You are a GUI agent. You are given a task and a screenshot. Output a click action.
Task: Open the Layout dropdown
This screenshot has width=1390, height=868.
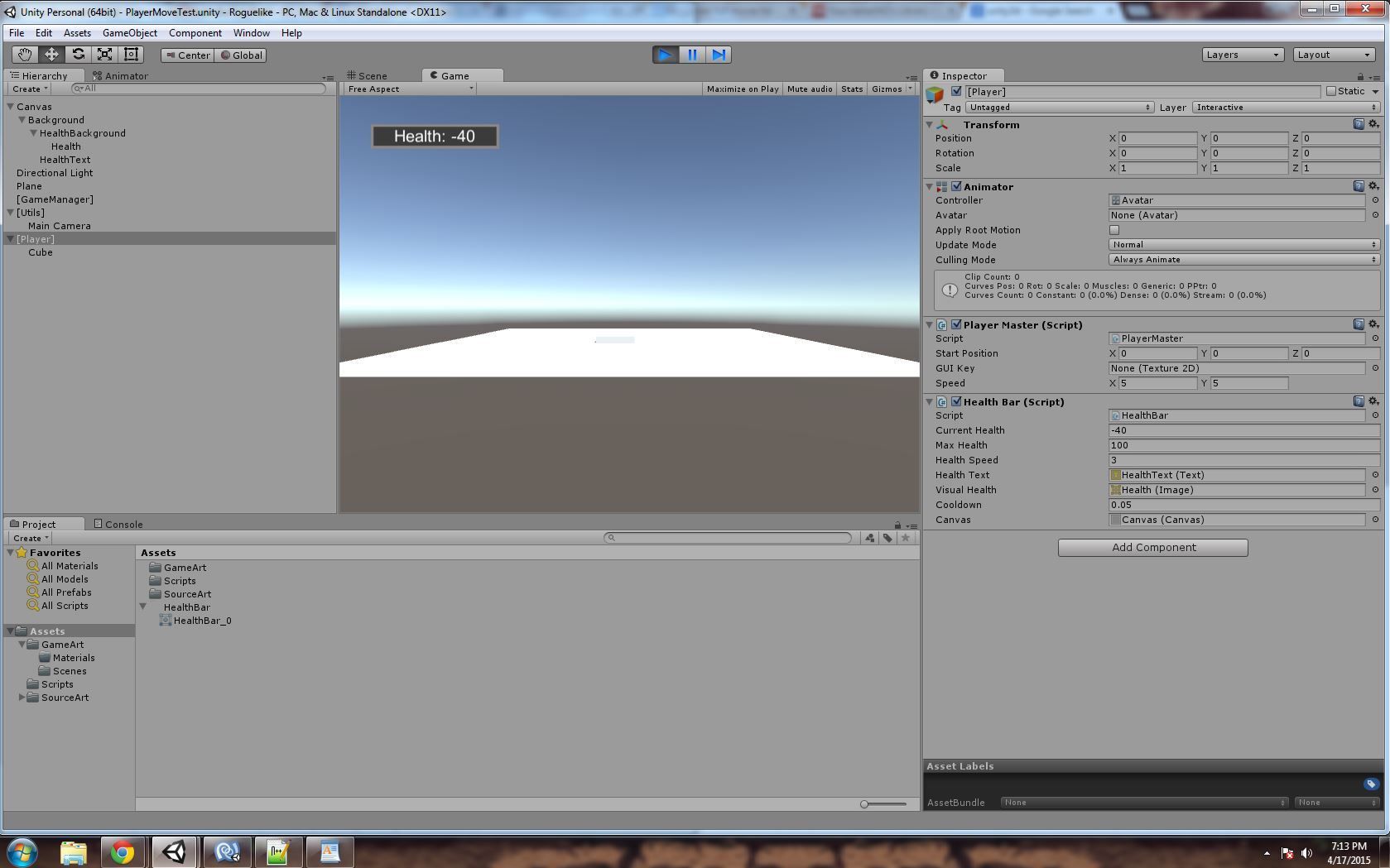(x=1334, y=55)
